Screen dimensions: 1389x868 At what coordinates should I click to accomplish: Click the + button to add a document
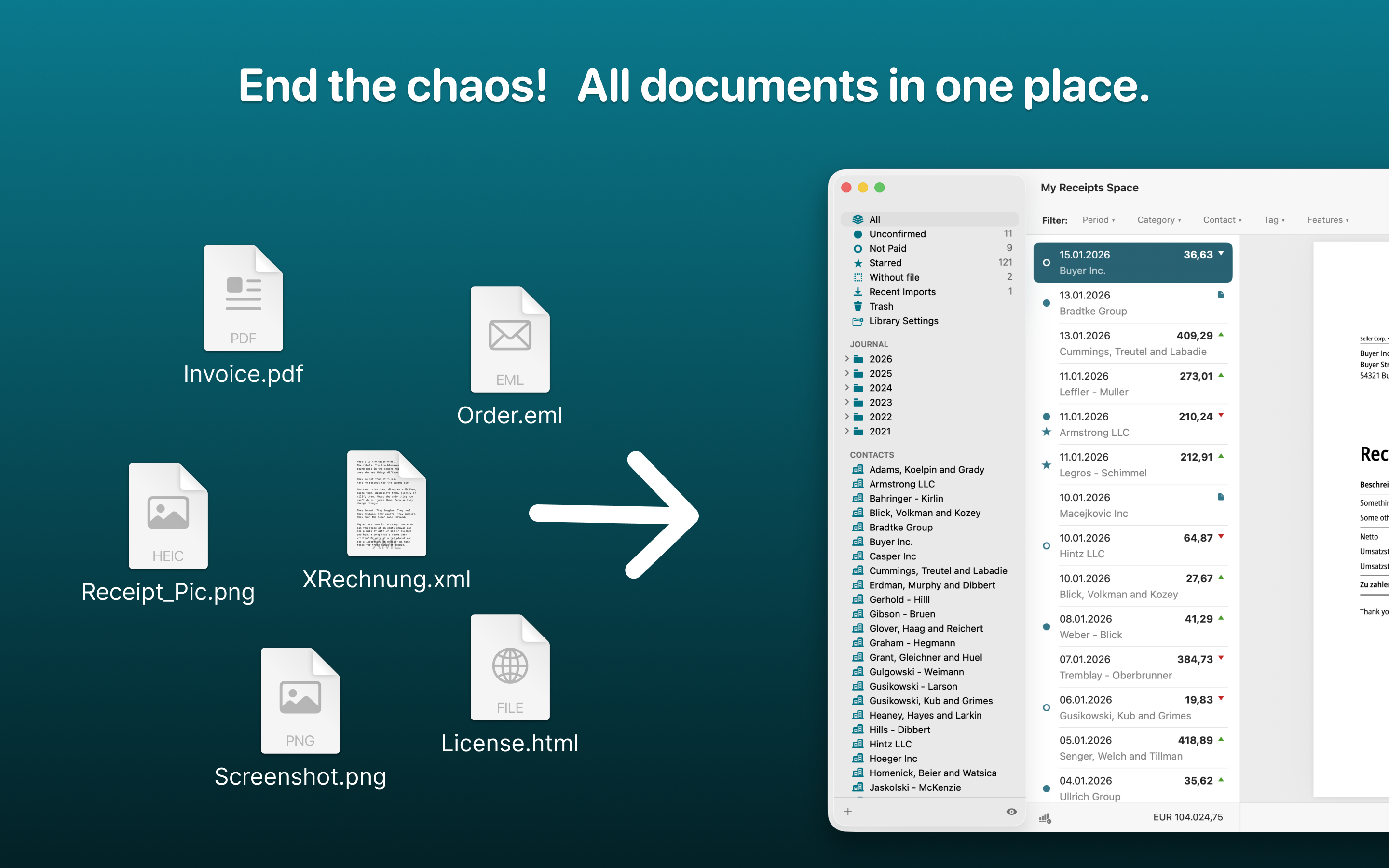(x=848, y=811)
